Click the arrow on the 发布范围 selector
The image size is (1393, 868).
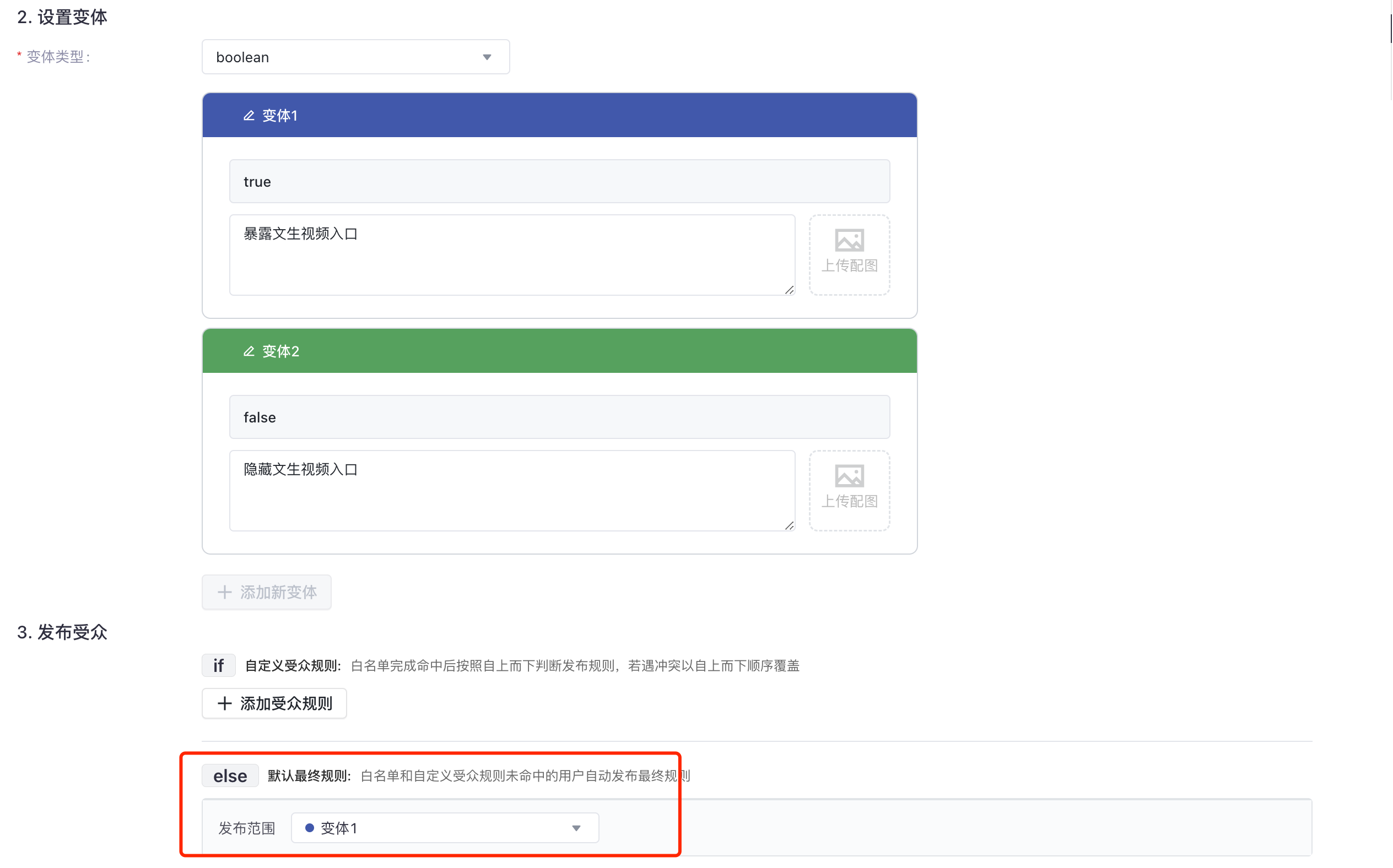point(576,828)
